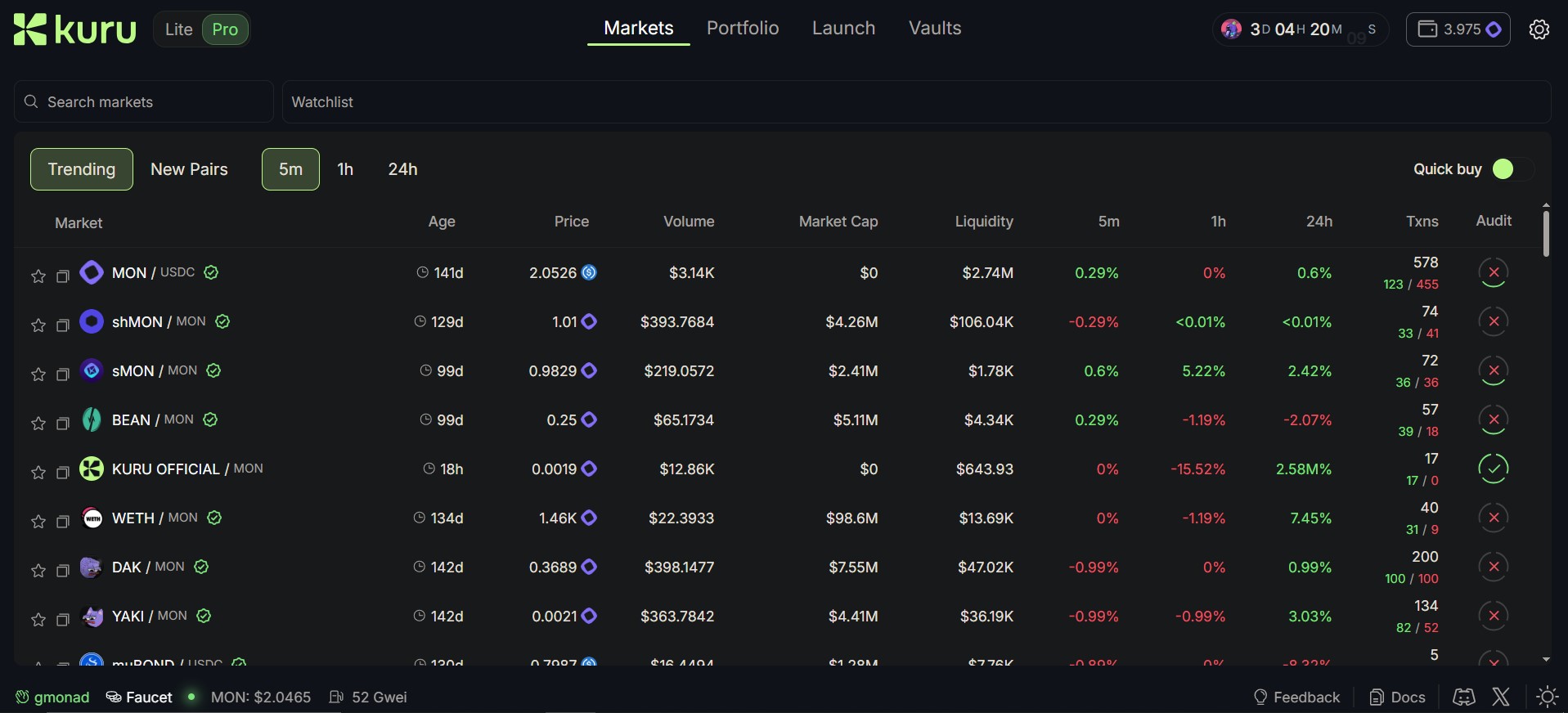Open the Discord icon in footer
This screenshot has width=1568, height=713.
pos(1464,697)
